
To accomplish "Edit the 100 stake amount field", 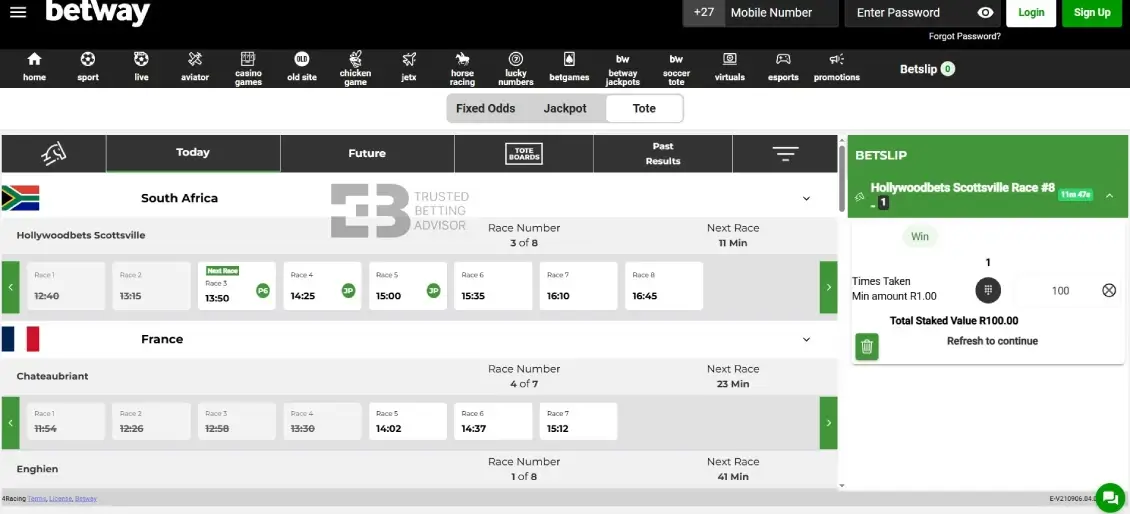I will pyautogui.click(x=1059, y=291).
